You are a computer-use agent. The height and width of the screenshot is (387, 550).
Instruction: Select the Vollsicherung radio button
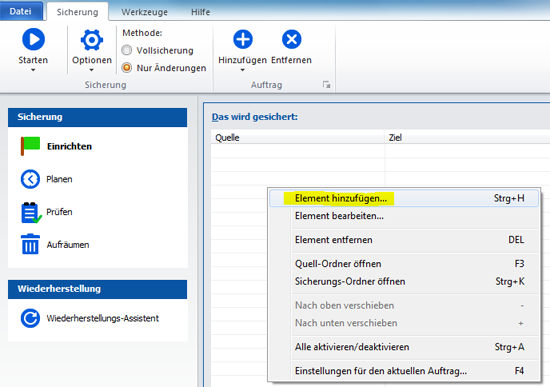(x=127, y=50)
